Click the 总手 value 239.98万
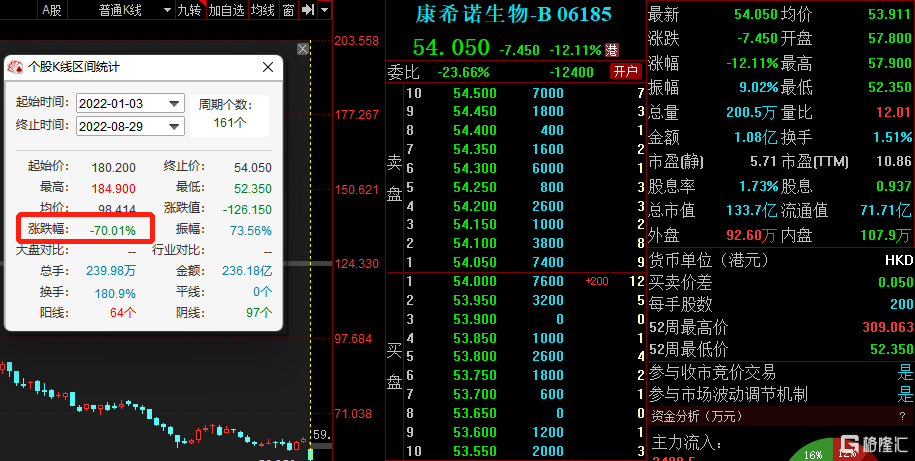 coord(111,271)
